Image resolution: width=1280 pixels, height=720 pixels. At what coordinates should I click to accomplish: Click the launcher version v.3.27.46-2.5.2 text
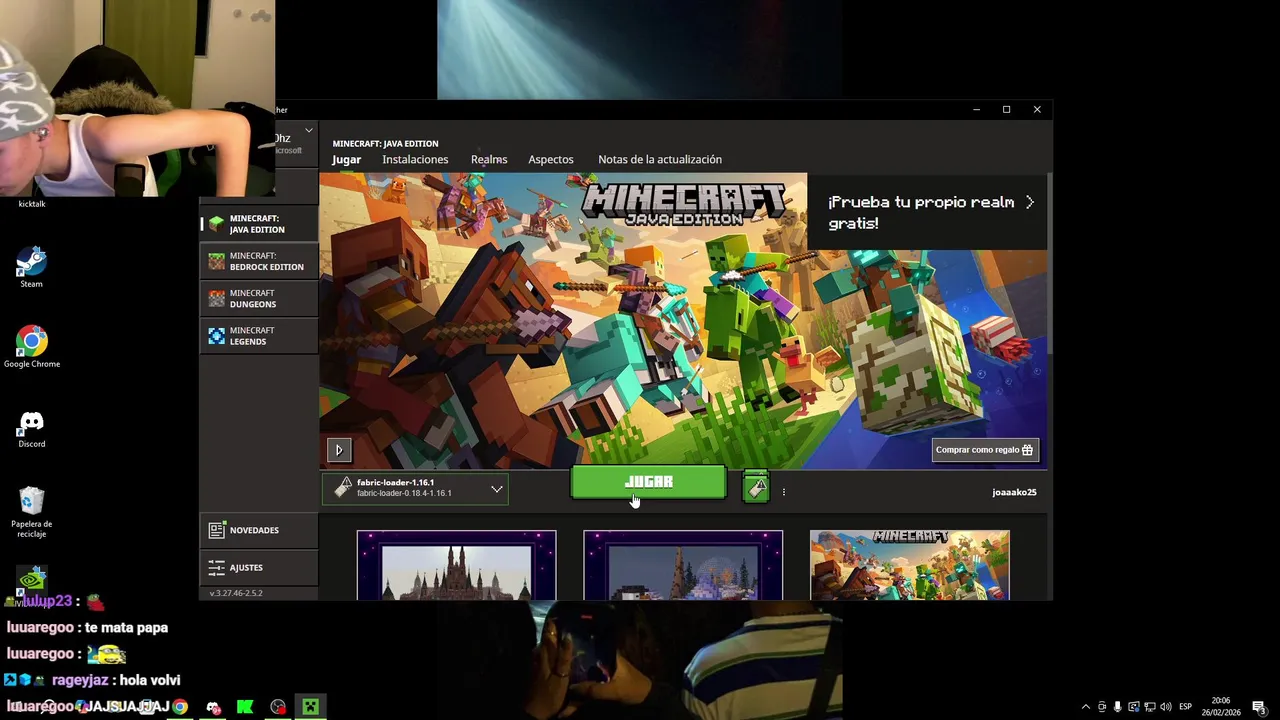point(236,593)
